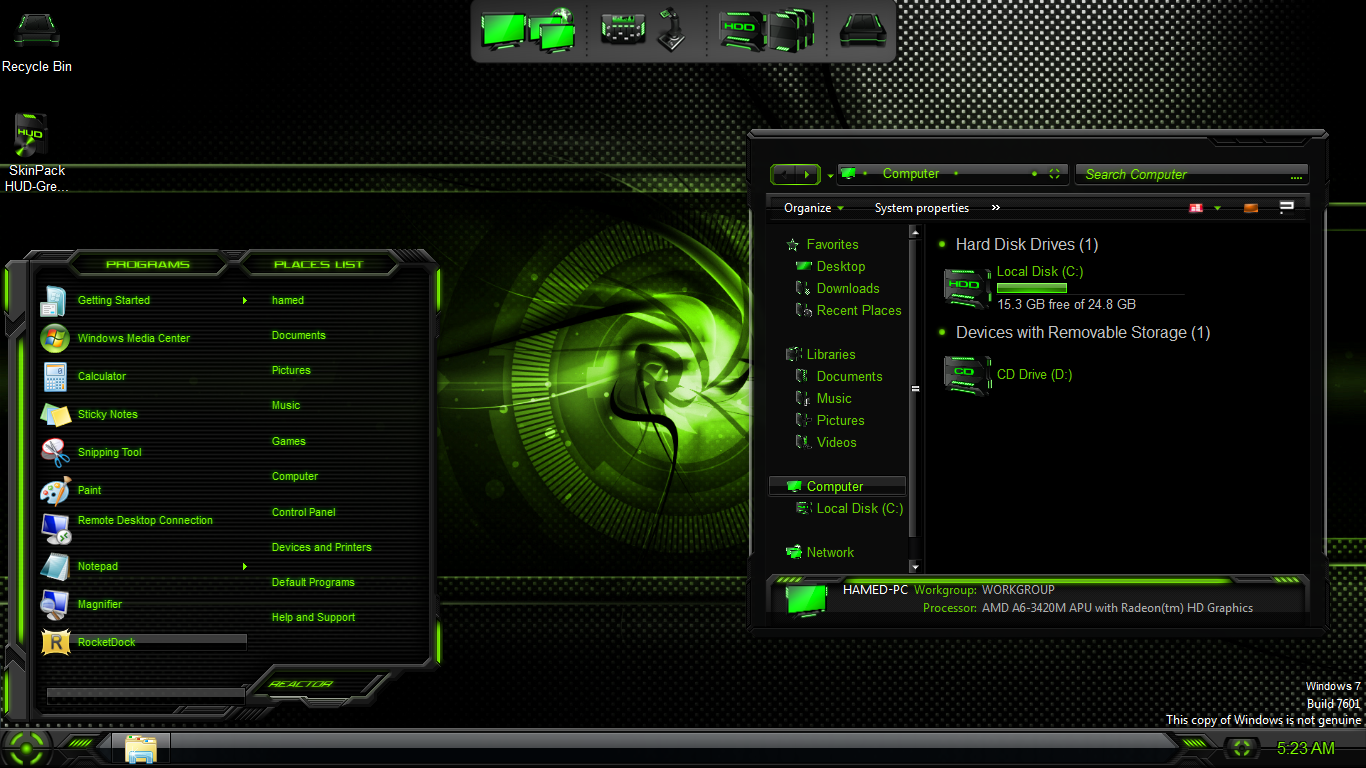Click the help icon in Explorer toolbar
The image size is (1366, 768).
[1287, 208]
